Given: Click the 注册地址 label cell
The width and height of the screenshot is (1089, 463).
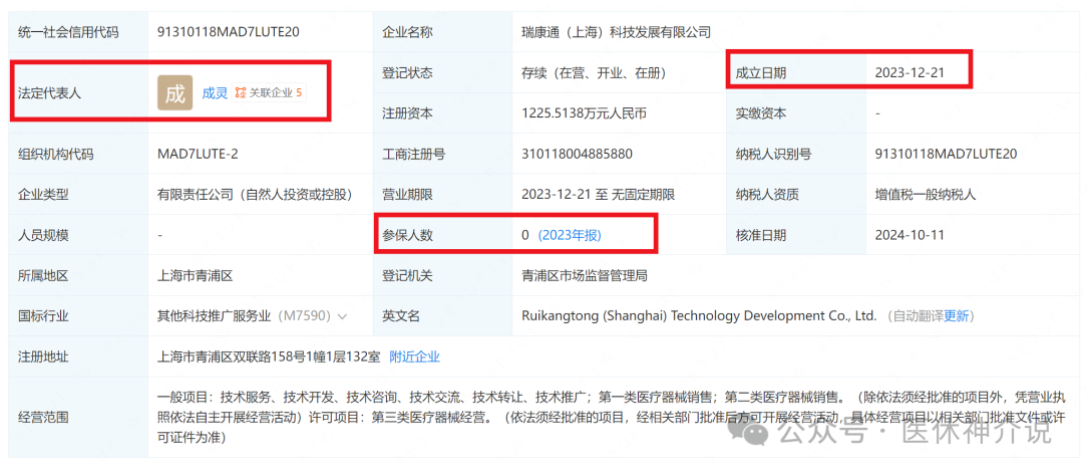Looking at the screenshot, I should (x=78, y=357).
